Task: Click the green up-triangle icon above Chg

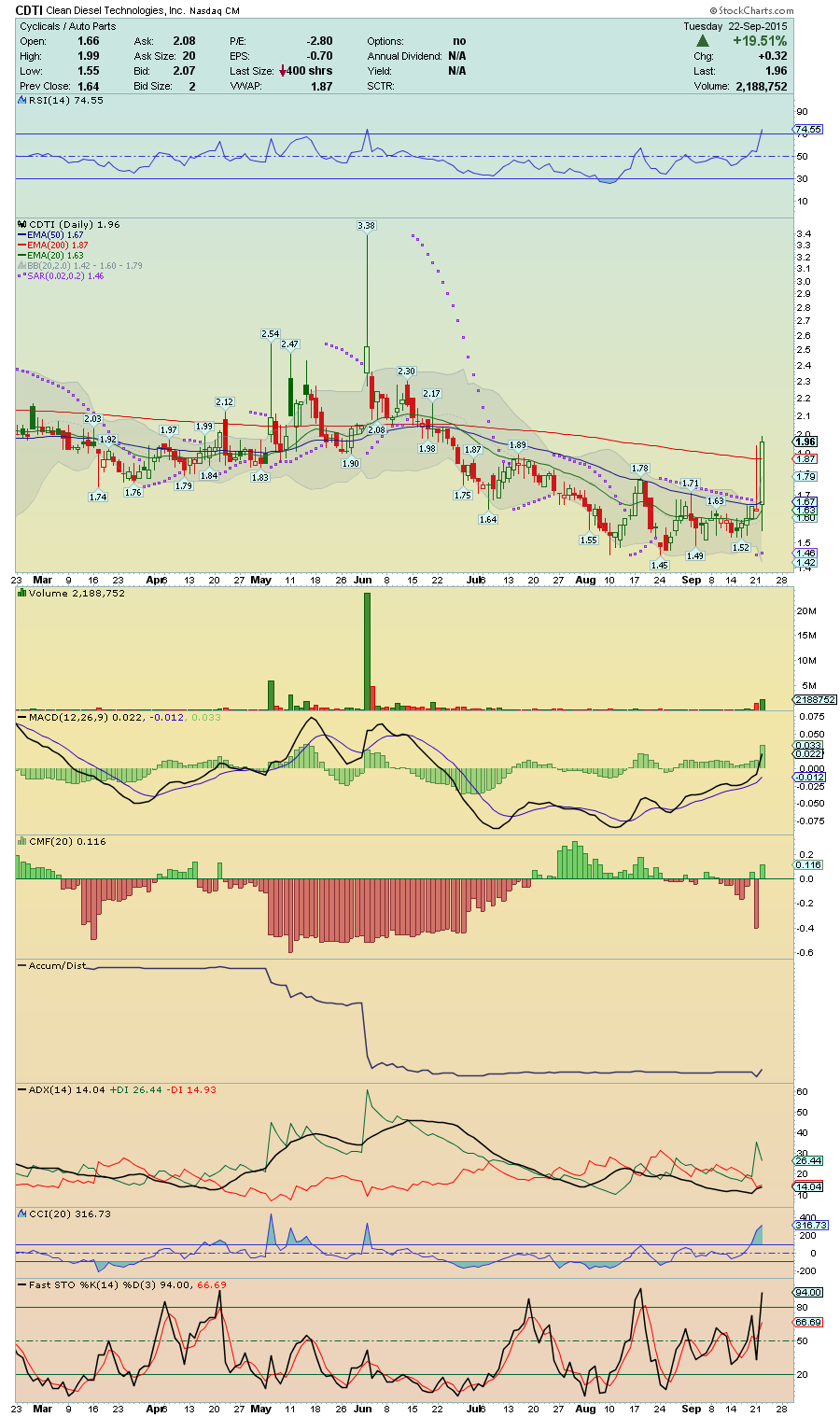Action: point(702,41)
